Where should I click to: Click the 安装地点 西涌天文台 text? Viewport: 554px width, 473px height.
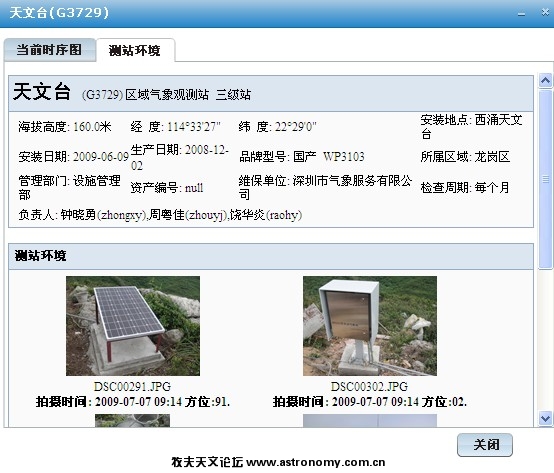472,126
